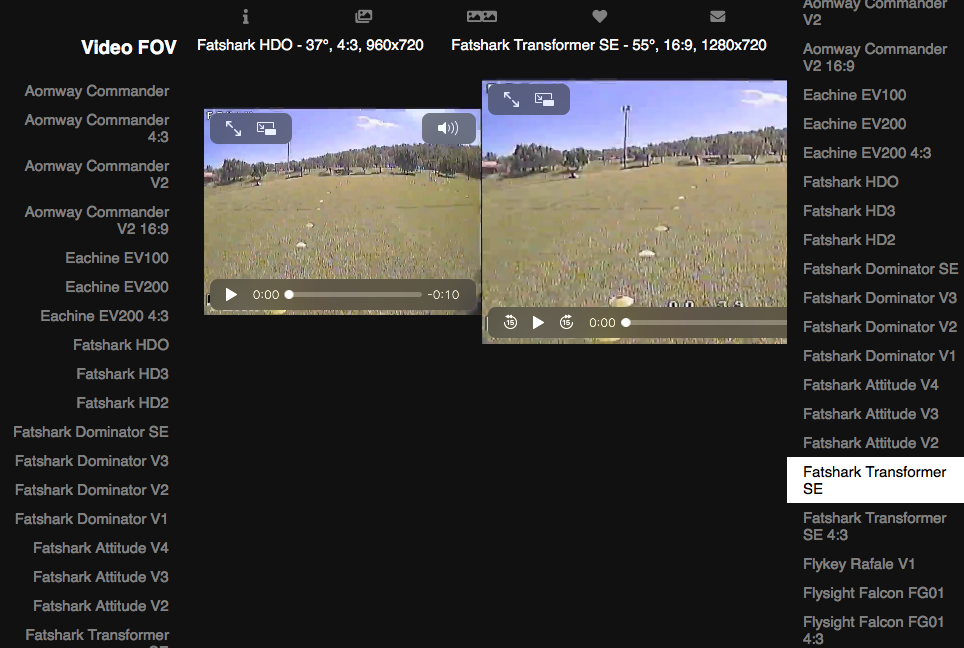
Task: Play the Fatshark Transformer SE video
Action: pos(538,322)
